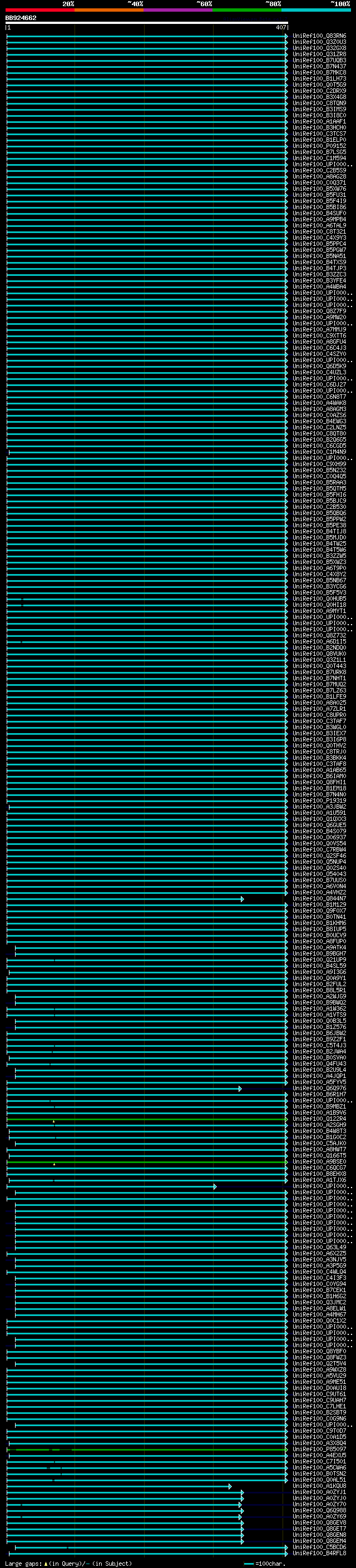Image resolution: width=356 pixels, height=1568 pixels.
Task: Click the cyan ~100% identity legend bar
Action: [x=316, y=10]
